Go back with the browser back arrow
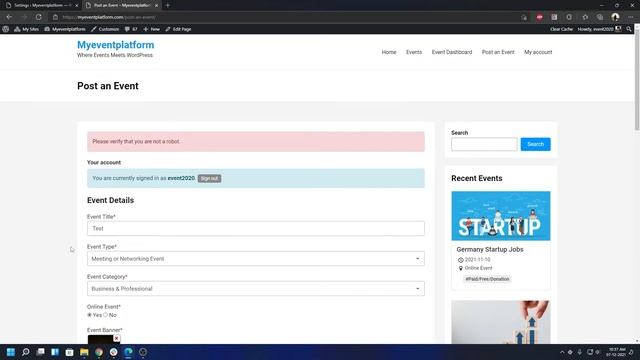Image resolution: width=640 pixels, height=360 pixels. [9, 17]
